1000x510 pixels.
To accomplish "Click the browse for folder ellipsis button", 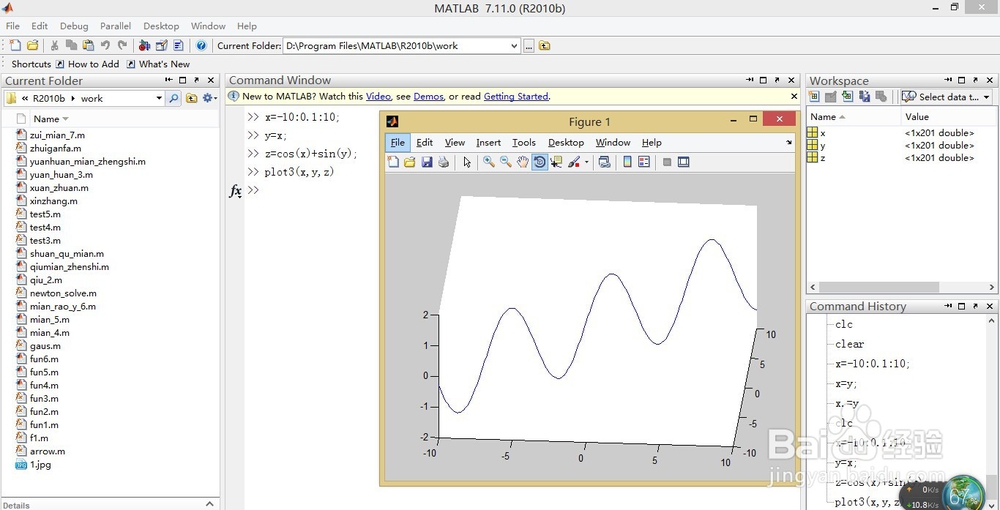I will 529,46.
